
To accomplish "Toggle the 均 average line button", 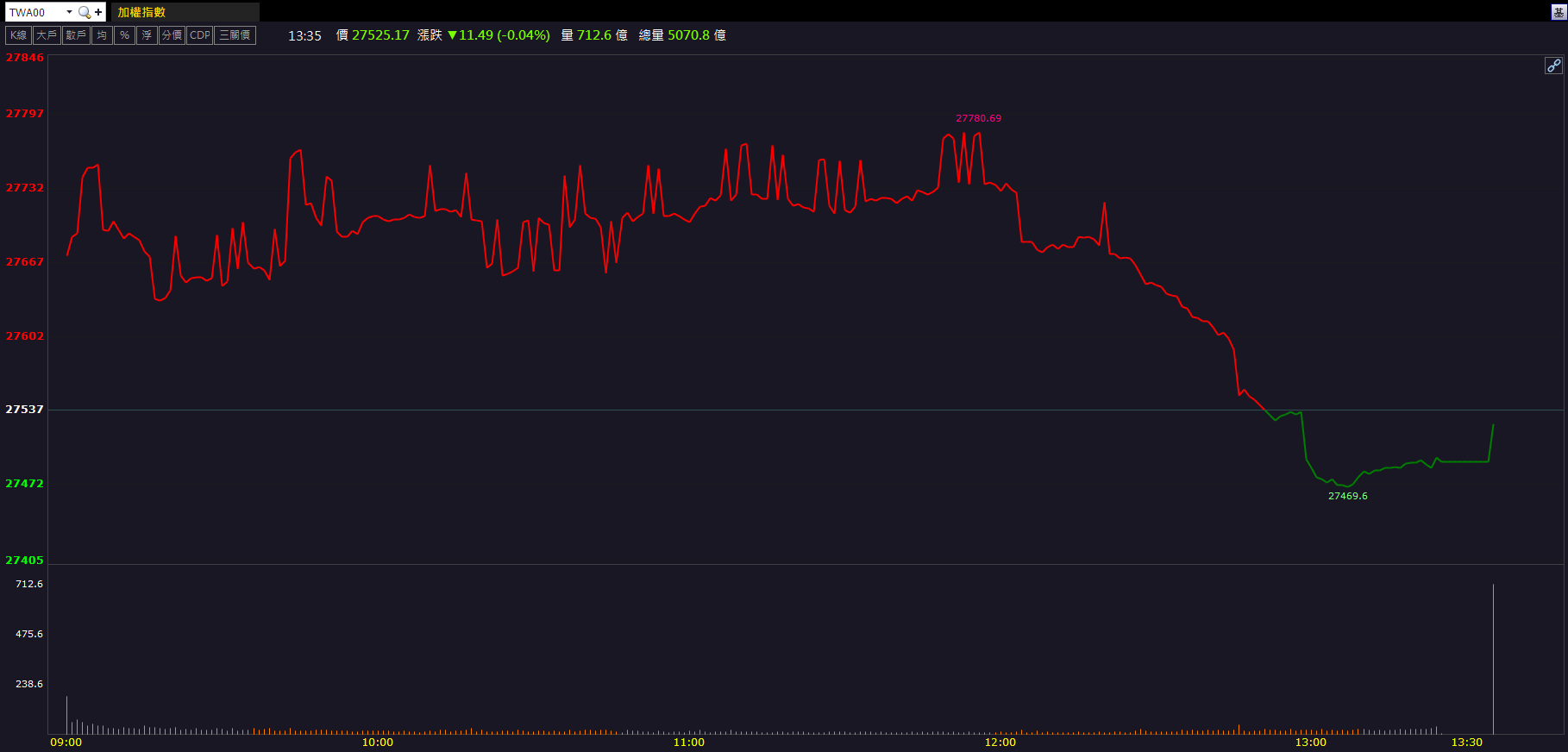I will (x=102, y=35).
